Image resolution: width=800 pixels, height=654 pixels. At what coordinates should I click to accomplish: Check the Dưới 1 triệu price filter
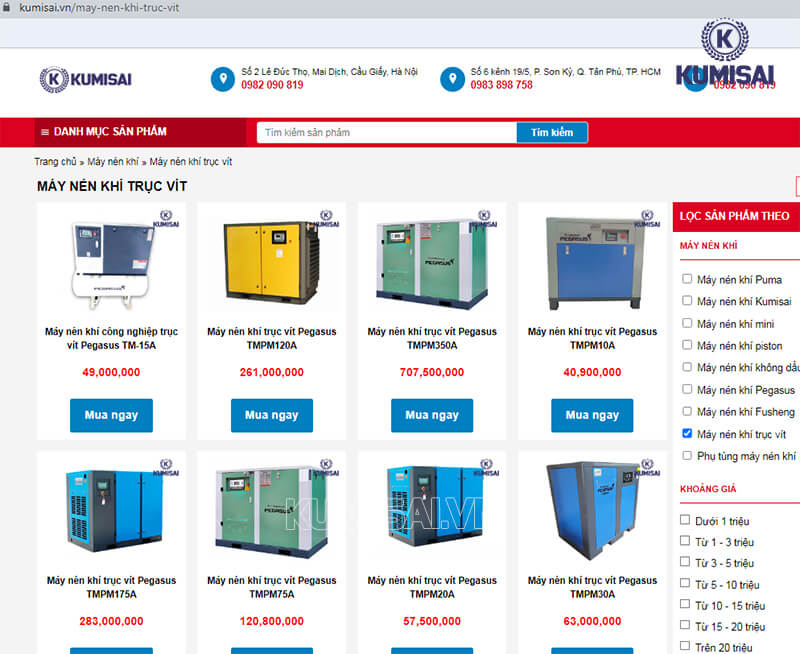click(x=685, y=519)
